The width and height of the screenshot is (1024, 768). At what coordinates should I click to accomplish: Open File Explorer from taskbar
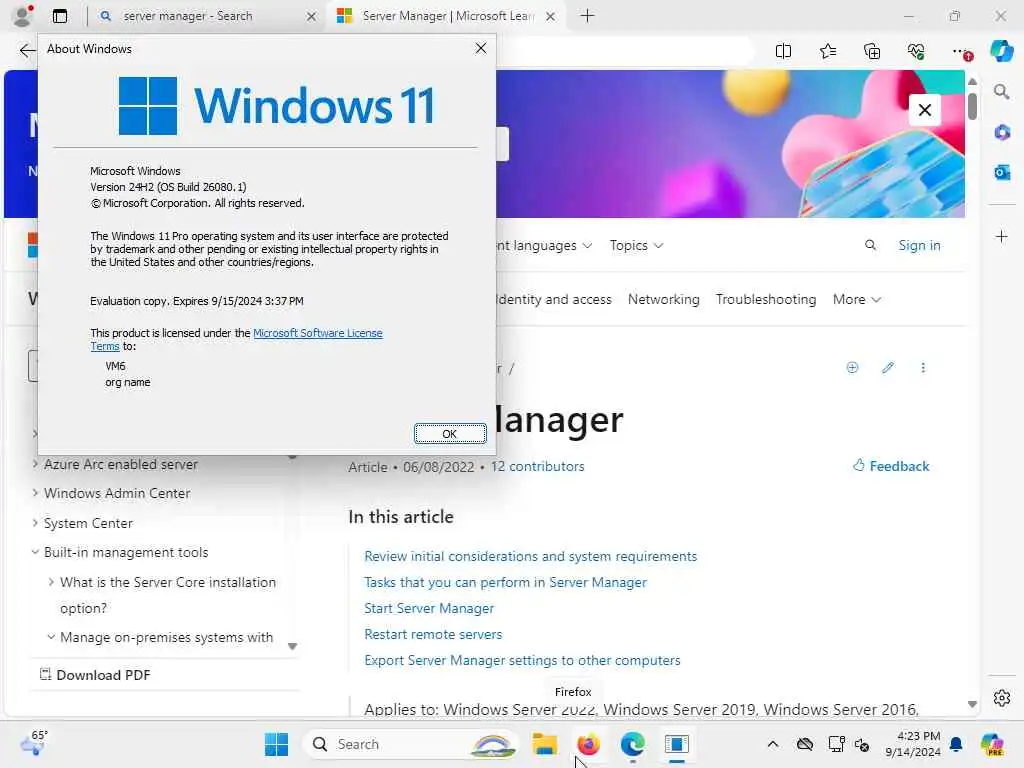click(x=544, y=744)
